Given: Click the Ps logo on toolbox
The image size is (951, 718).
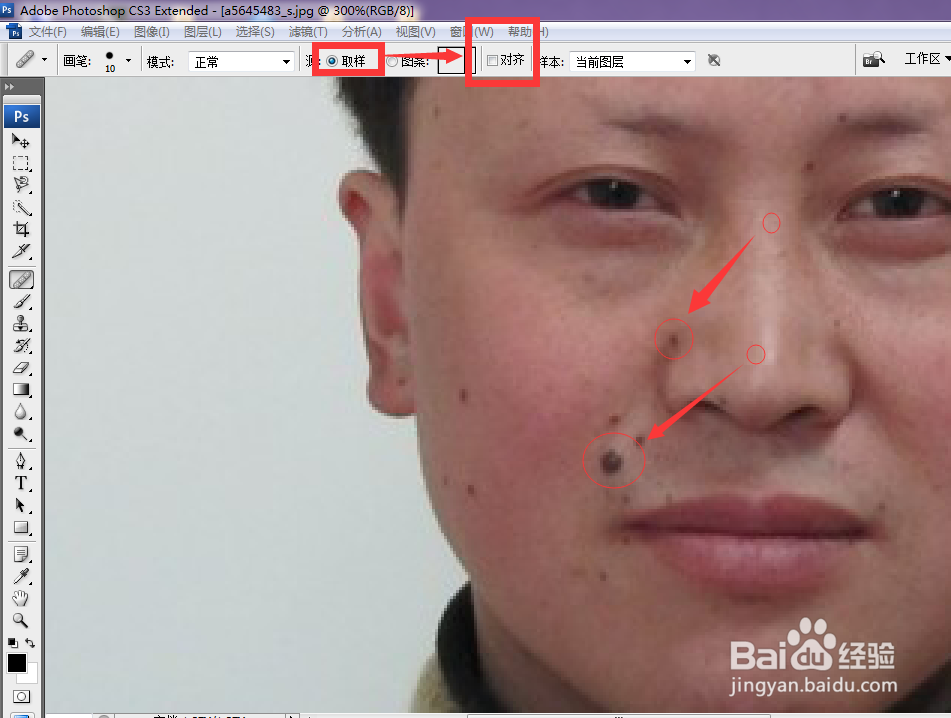Looking at the screenshot, I should click(22, 116).
